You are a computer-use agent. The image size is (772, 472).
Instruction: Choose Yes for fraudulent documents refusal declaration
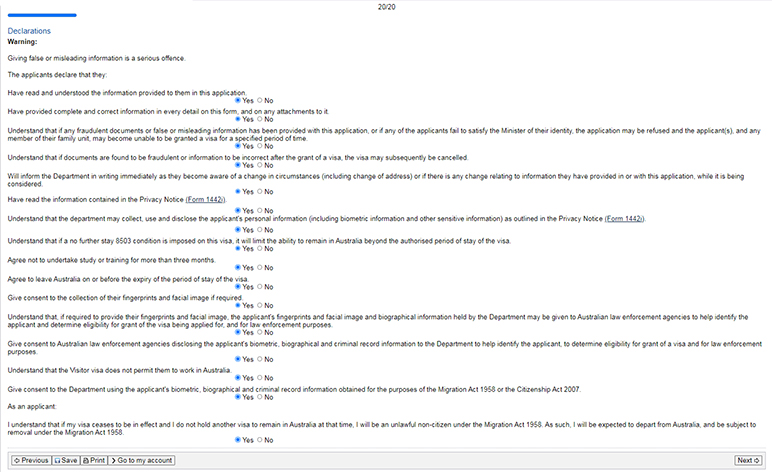pyautogui.click(x=238, y=146)
